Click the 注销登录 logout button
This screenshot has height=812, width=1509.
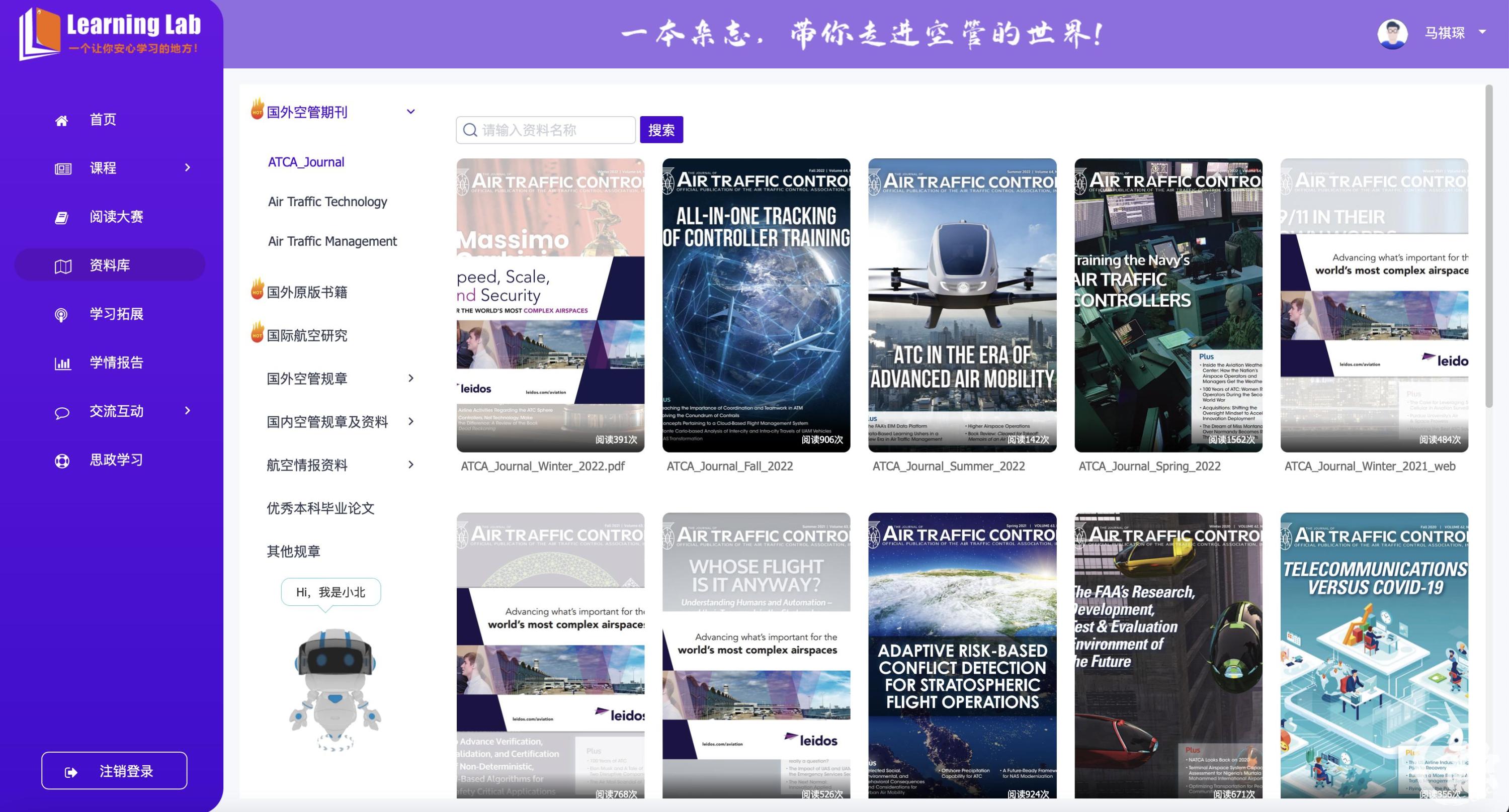pos(114,770)
